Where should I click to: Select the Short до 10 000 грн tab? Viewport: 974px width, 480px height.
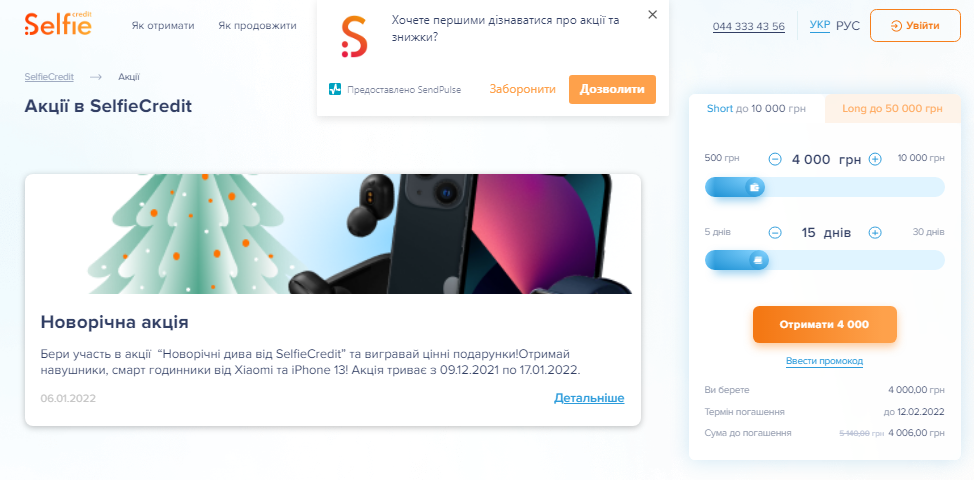point(756,109)
